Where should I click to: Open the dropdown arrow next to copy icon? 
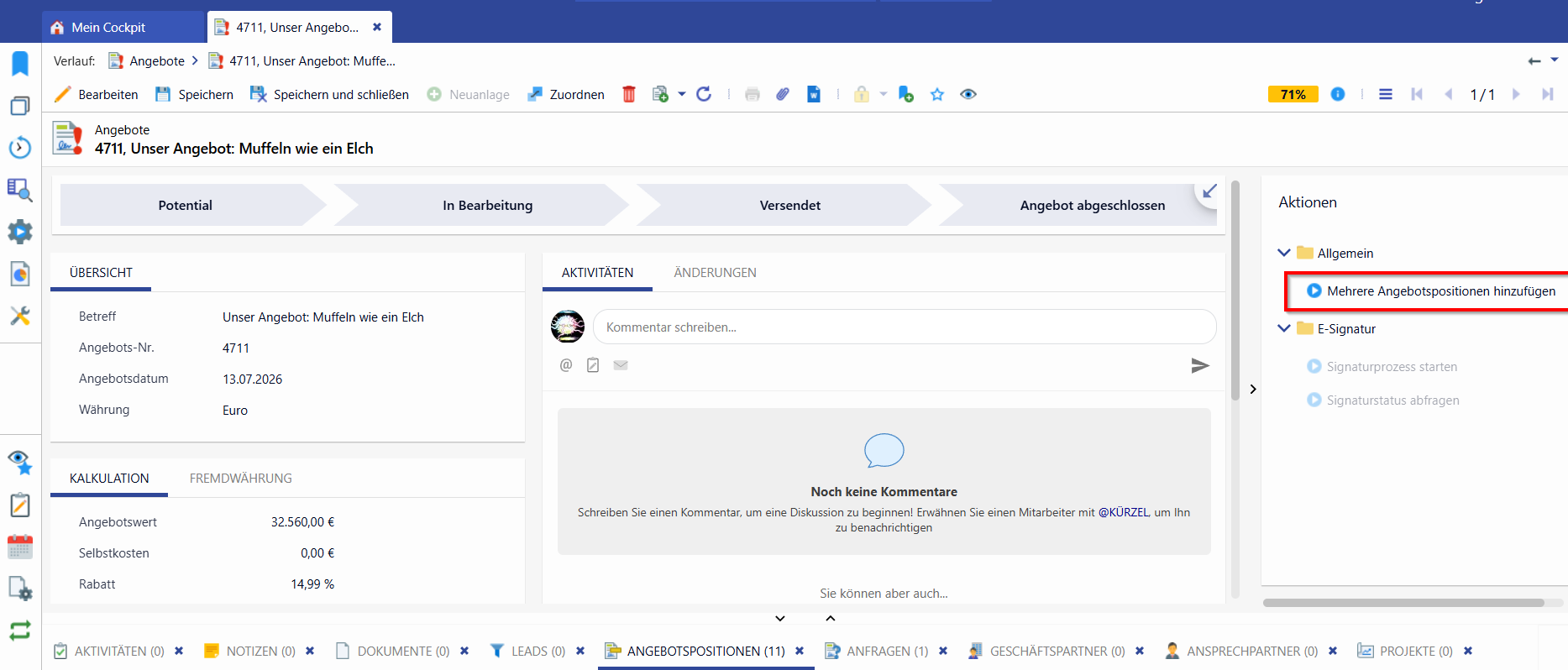point(682,94)
